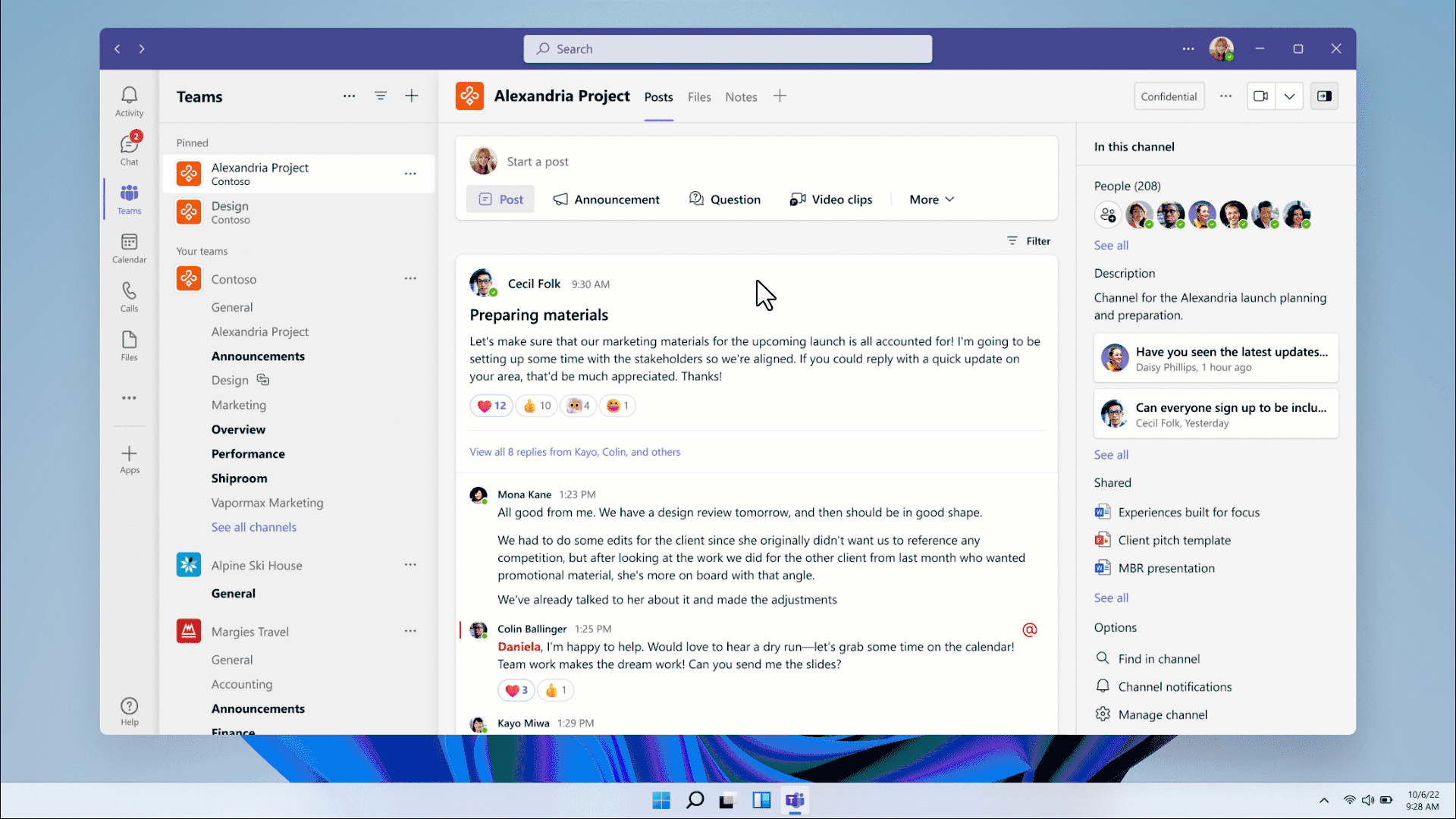1456x819 pixels.
Task: Open the Activity feed
Action: click(x=129, y=99)
